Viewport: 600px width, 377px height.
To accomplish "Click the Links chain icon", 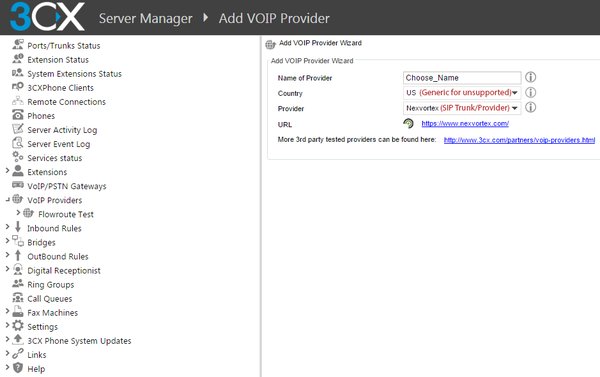I will [18, 354].
